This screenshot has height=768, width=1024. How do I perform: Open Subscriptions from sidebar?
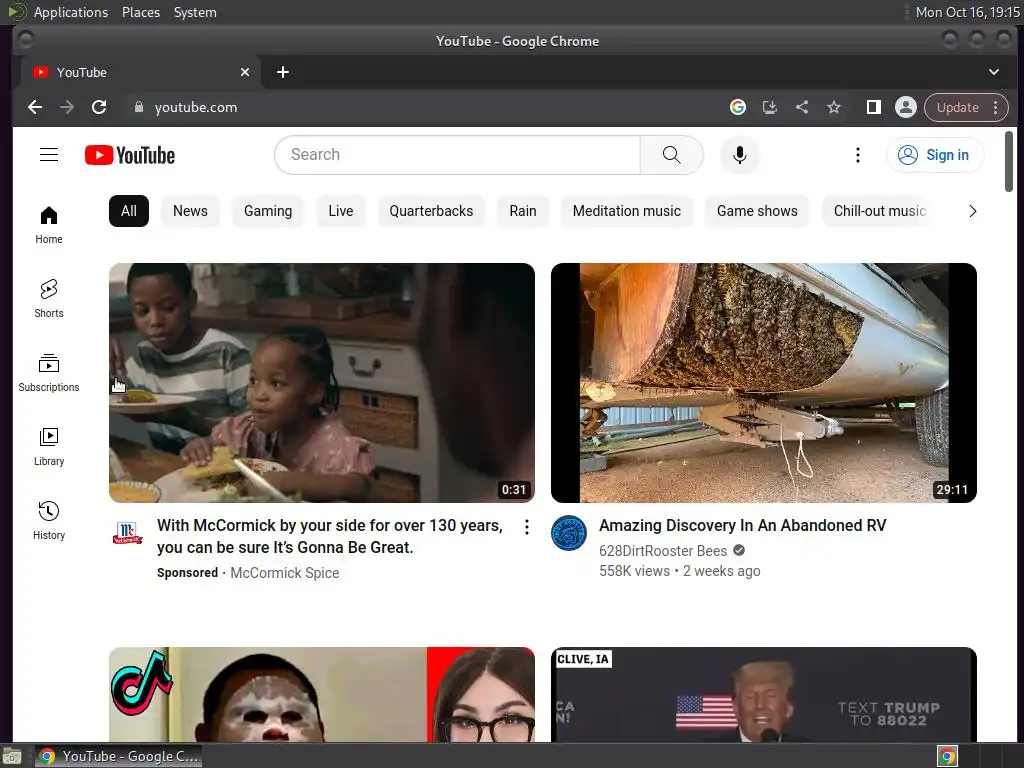click(x=49, y=372)
